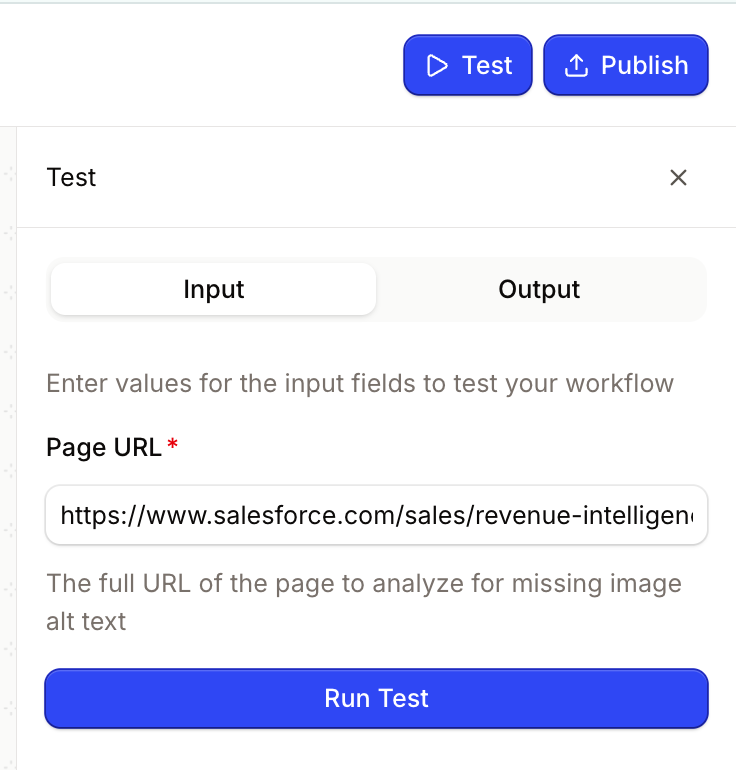
Task: Focus the Page URL input field
Action: coord(376,515)
